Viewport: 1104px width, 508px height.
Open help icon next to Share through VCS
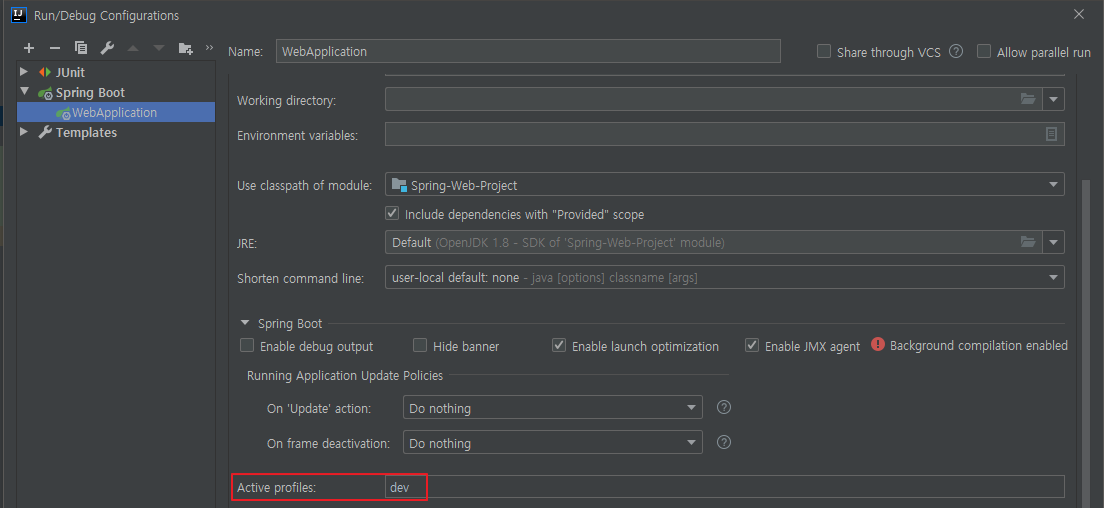point(955,51)
